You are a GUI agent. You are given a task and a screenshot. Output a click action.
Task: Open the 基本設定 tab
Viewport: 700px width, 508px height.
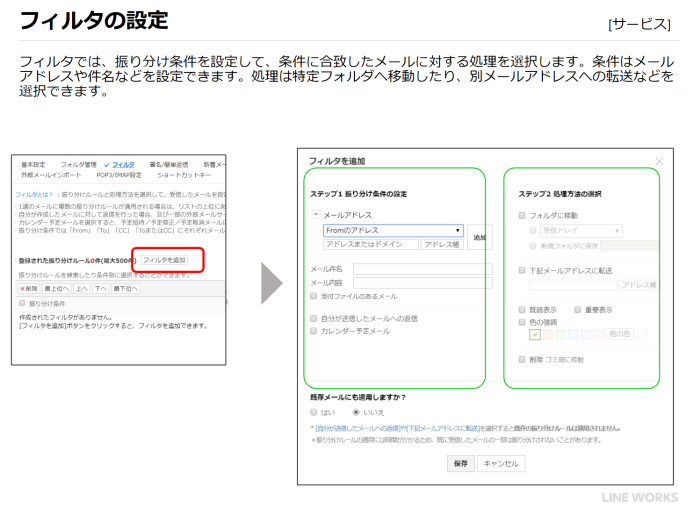coord(33,165)
